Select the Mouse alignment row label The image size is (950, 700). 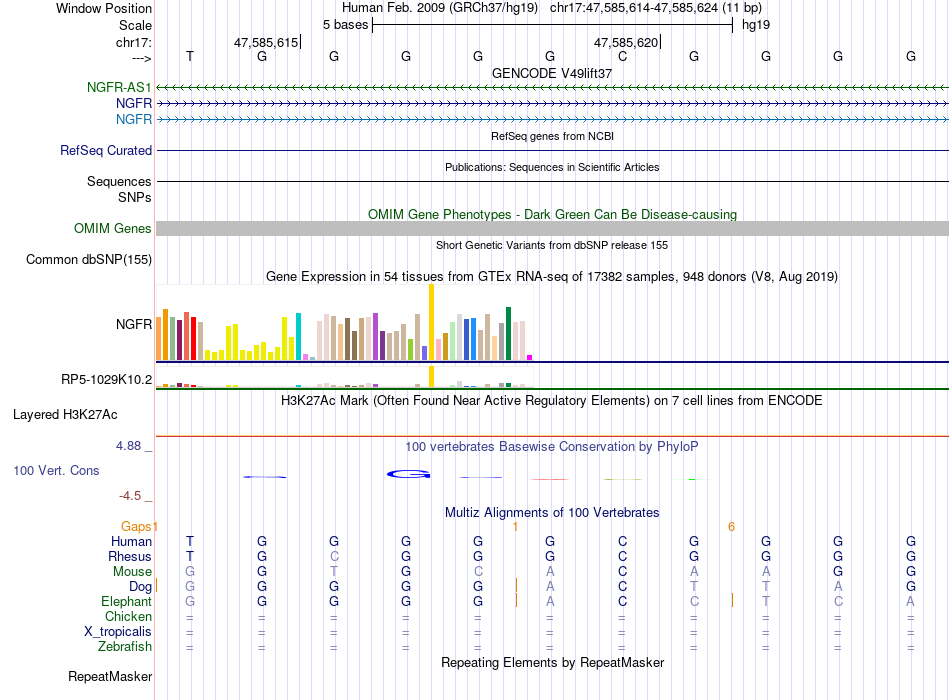pos(132,572)
